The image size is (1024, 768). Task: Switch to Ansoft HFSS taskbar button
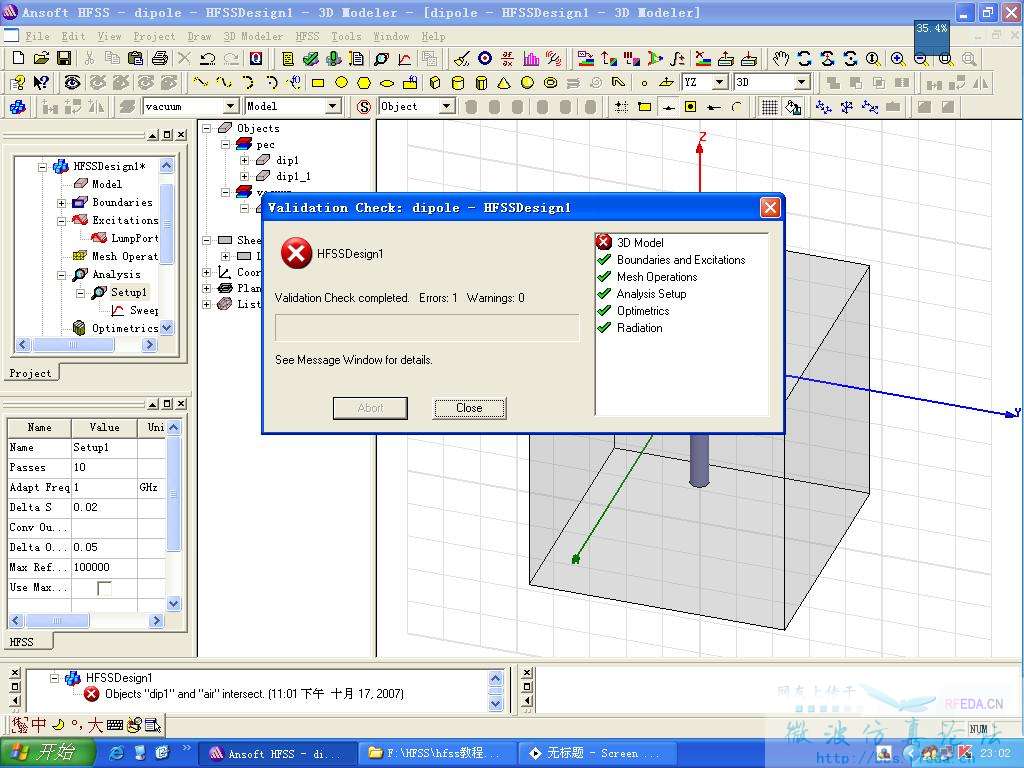coord(277,754)
